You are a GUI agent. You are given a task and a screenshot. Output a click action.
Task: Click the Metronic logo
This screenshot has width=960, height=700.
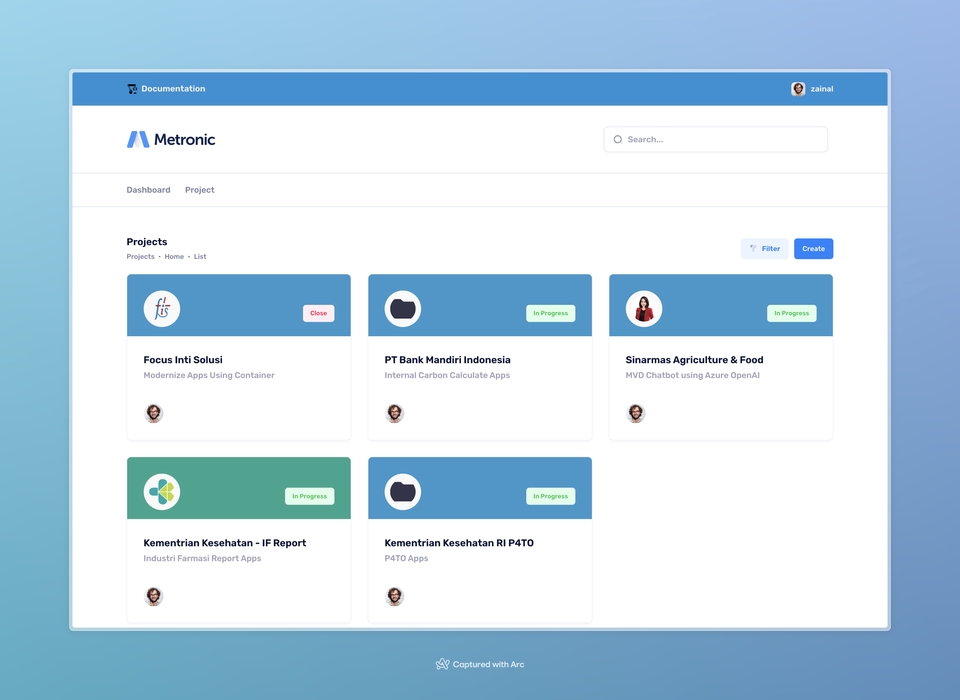coord(171,140)
